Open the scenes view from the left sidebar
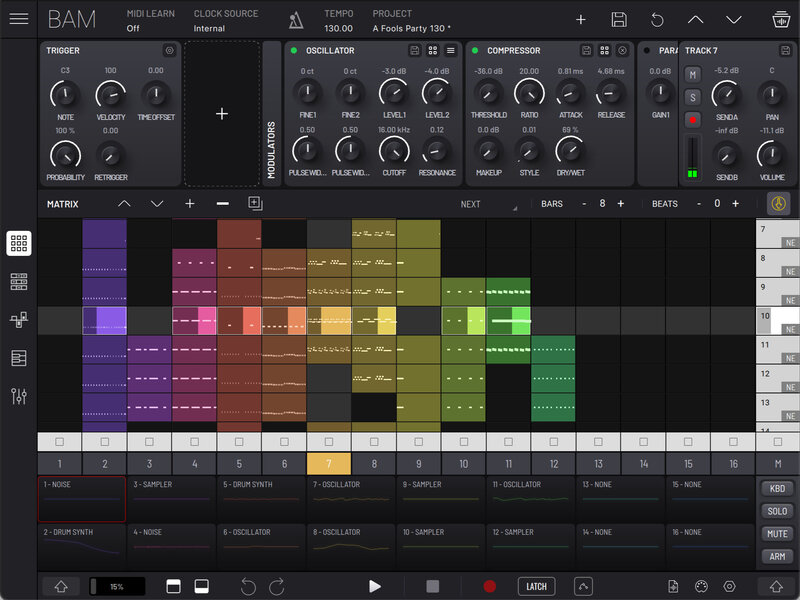800x600 pixels. coord(19,283)
